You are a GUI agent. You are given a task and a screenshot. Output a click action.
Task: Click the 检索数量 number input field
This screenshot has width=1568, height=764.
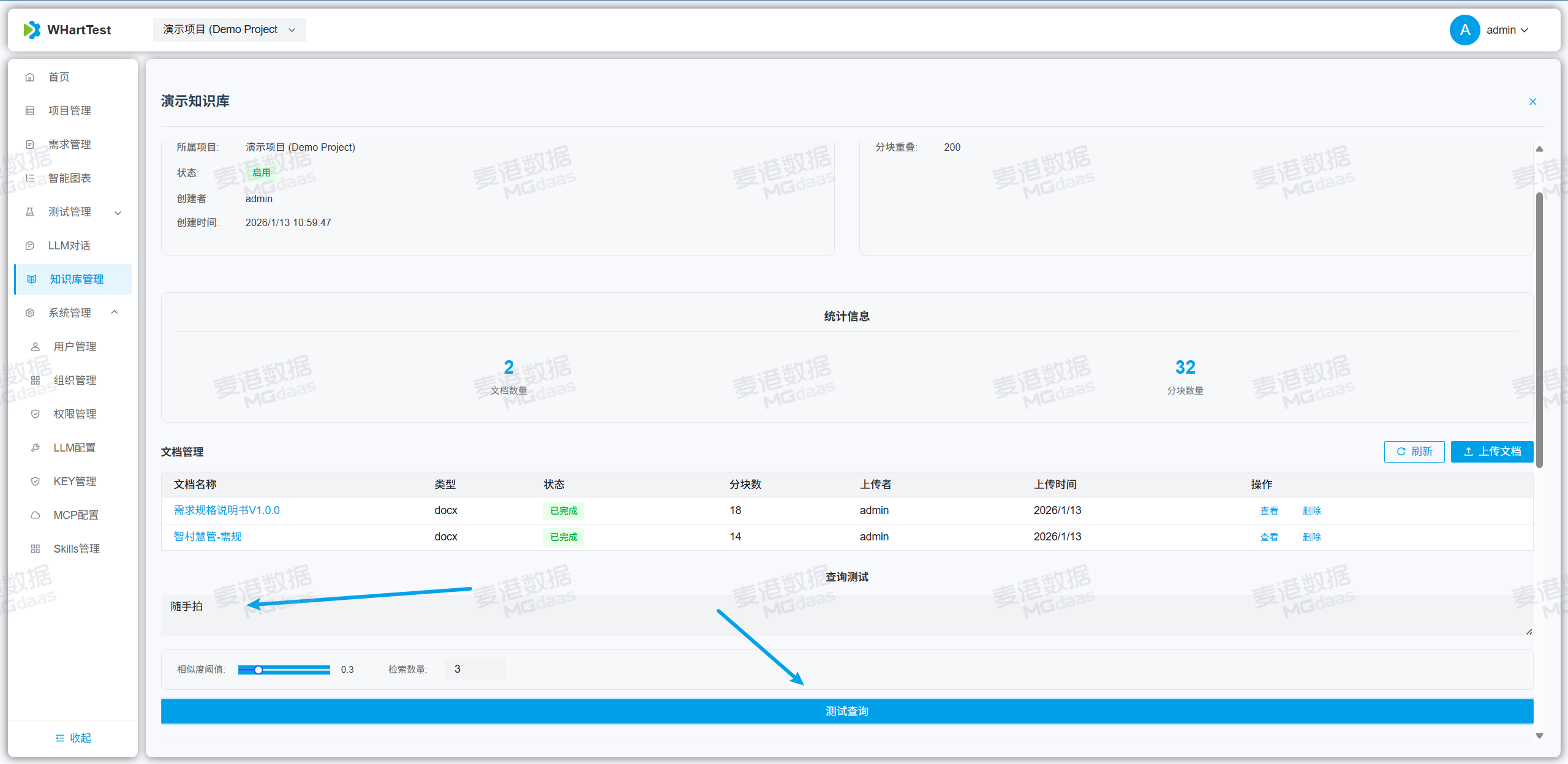pos(475,670)
